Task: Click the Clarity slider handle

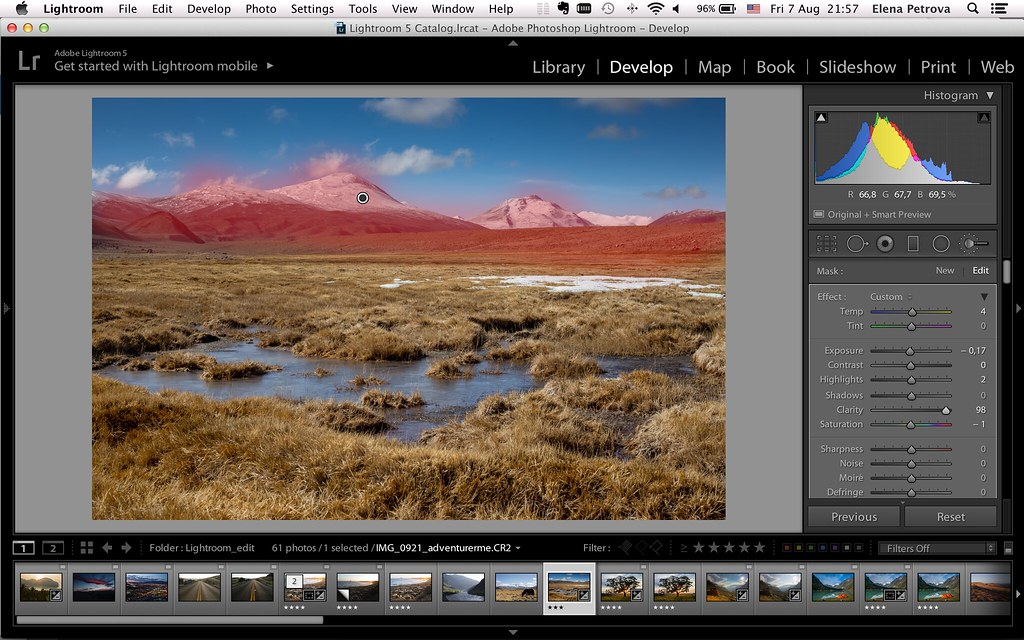Action: click(x=946, y=410)
